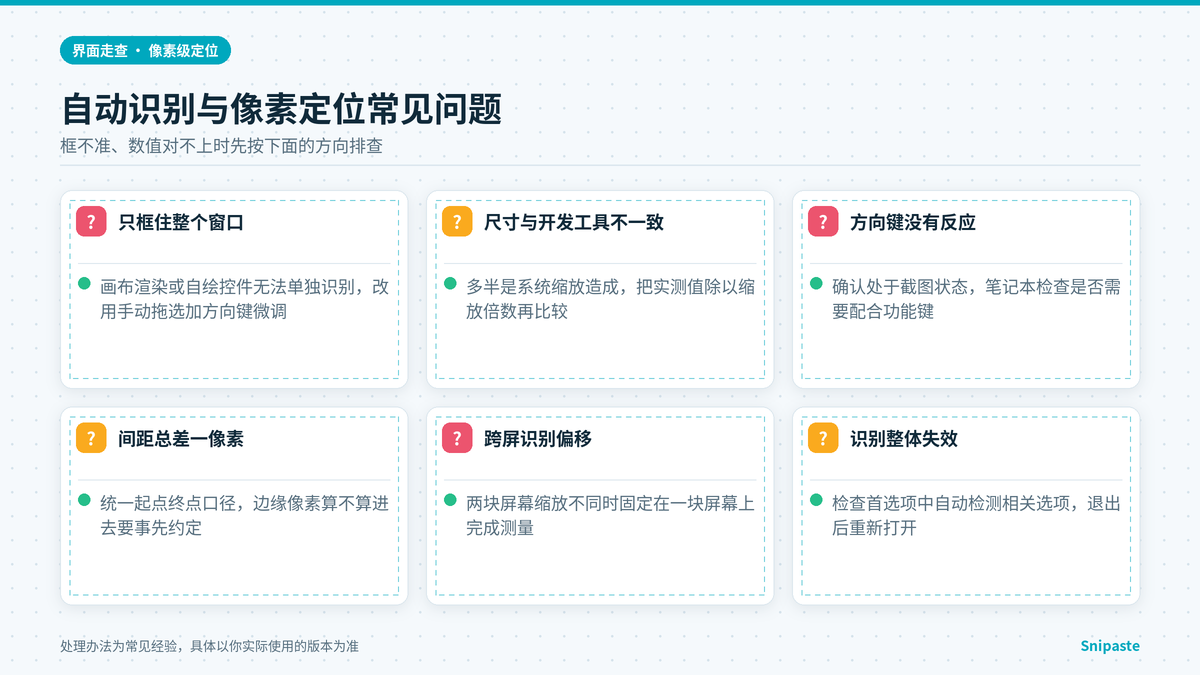Click the text 两块屏幕缩放不同时固定在一块屏幕上

click(x=610, y=502)
